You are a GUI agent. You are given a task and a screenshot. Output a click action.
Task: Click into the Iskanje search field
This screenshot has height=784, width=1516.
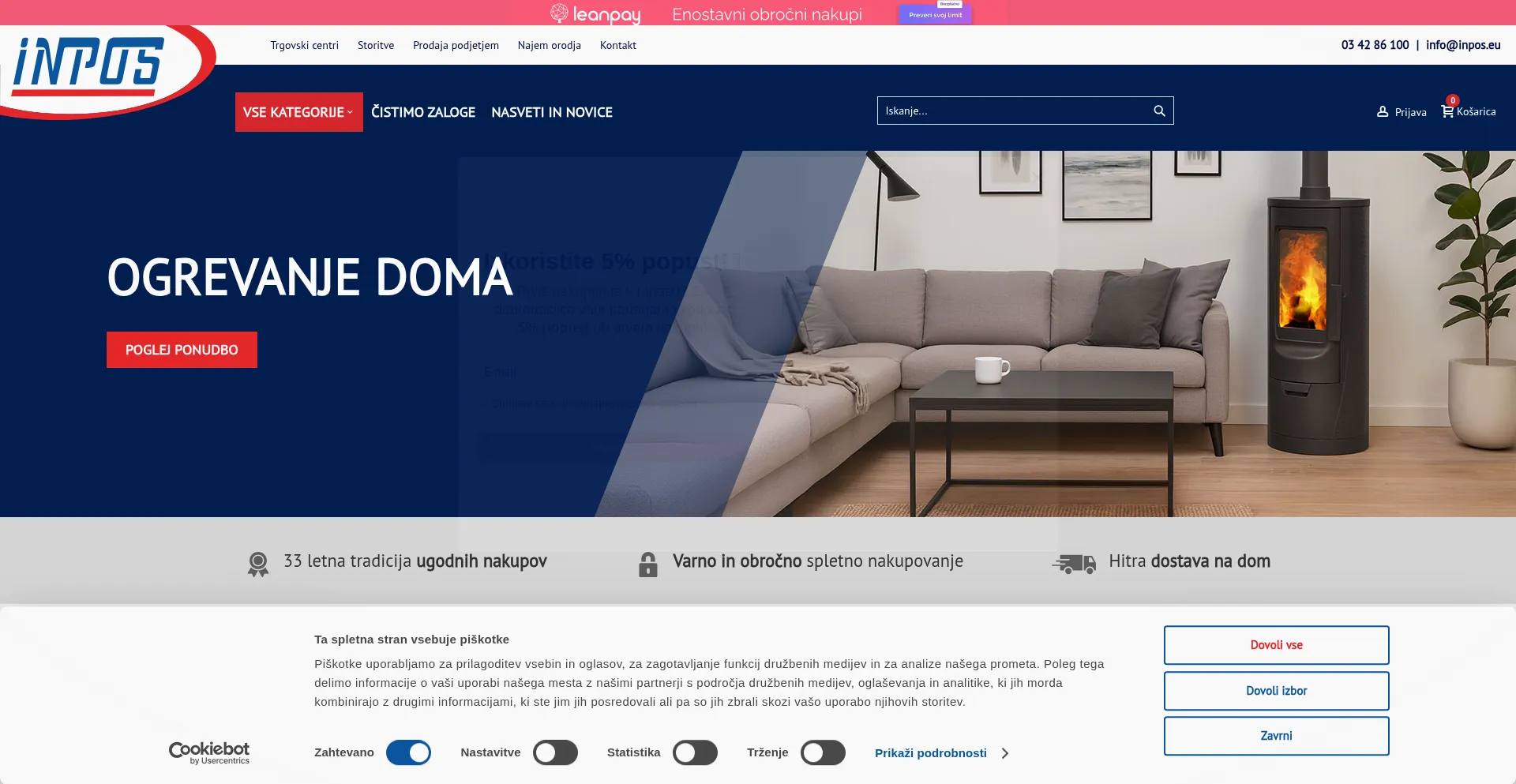(x=1011, y=111)
